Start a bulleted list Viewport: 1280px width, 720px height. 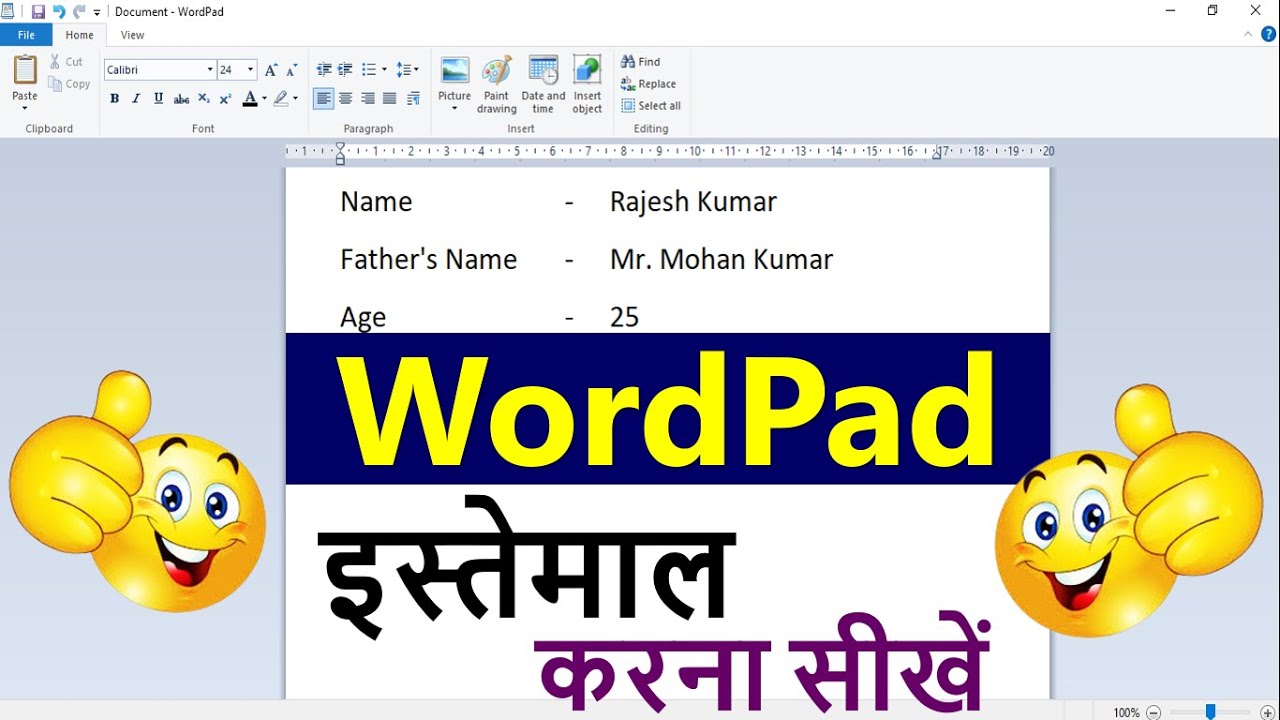[x=368, y=70]
